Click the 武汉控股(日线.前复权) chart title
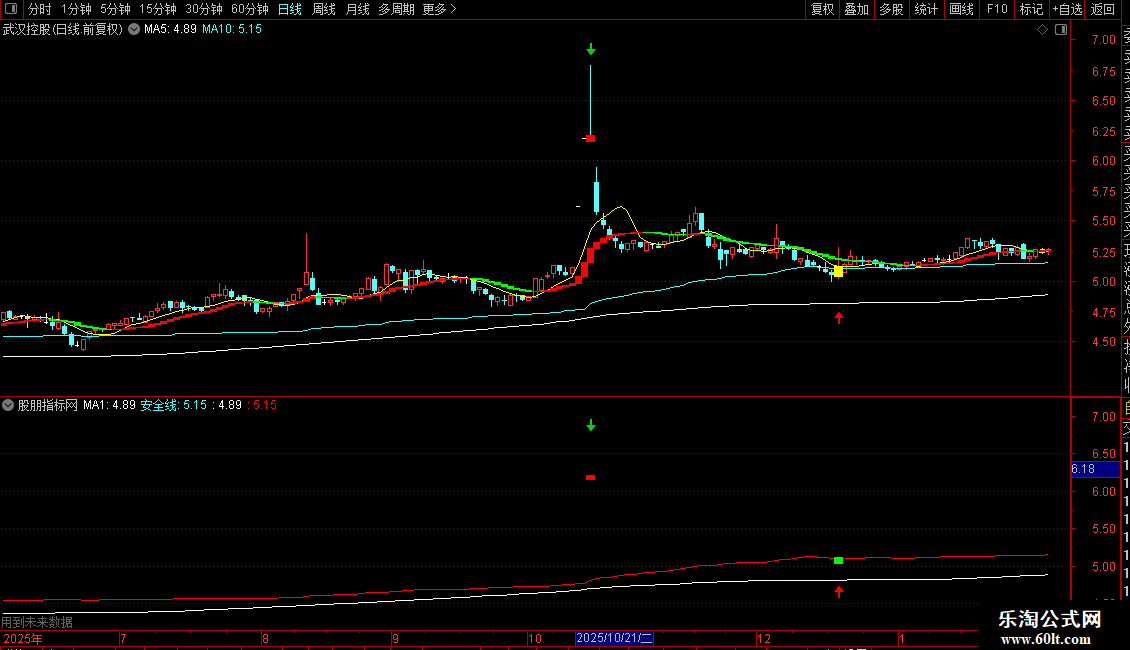1130x650 pixels. click(63, 30)
